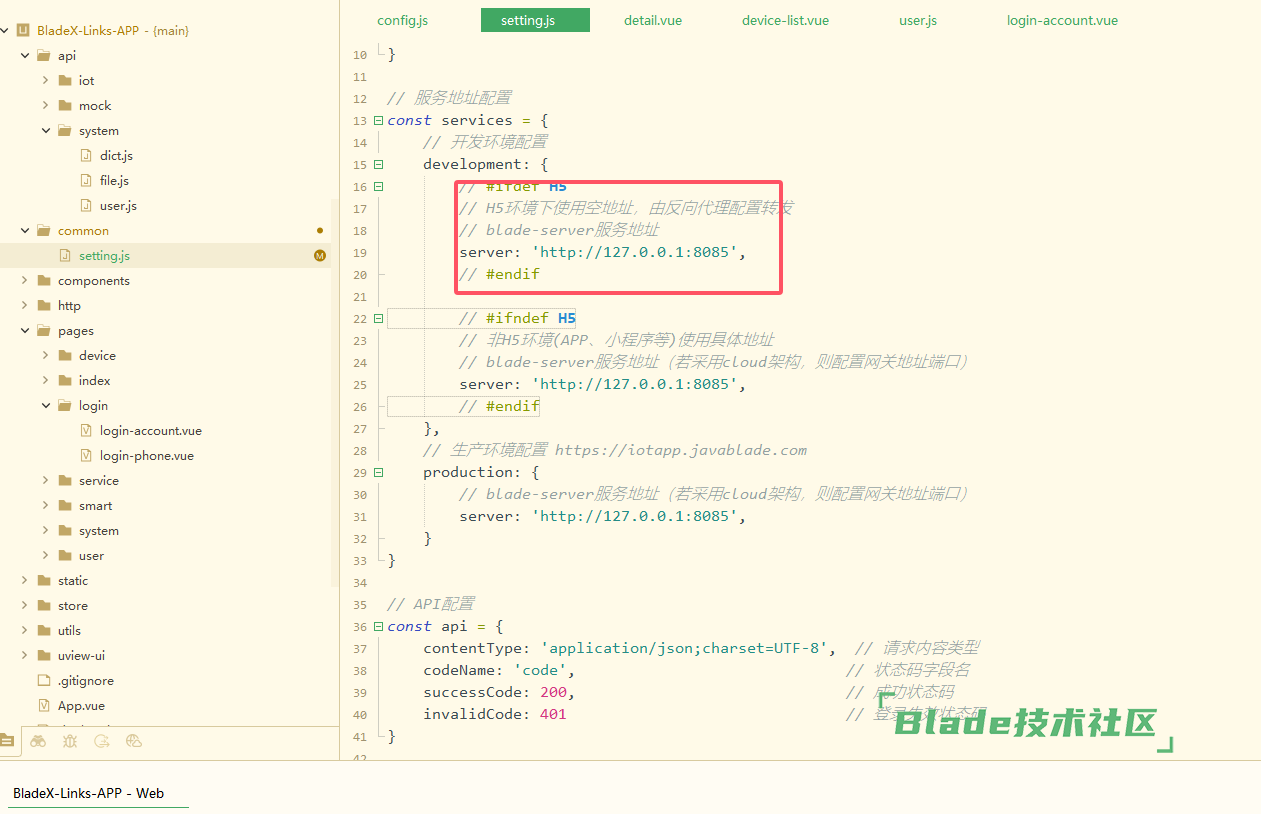Switch to the device-list.vue tab
This screenshot has height=814, width=1261.
click(x=785, y=20)
